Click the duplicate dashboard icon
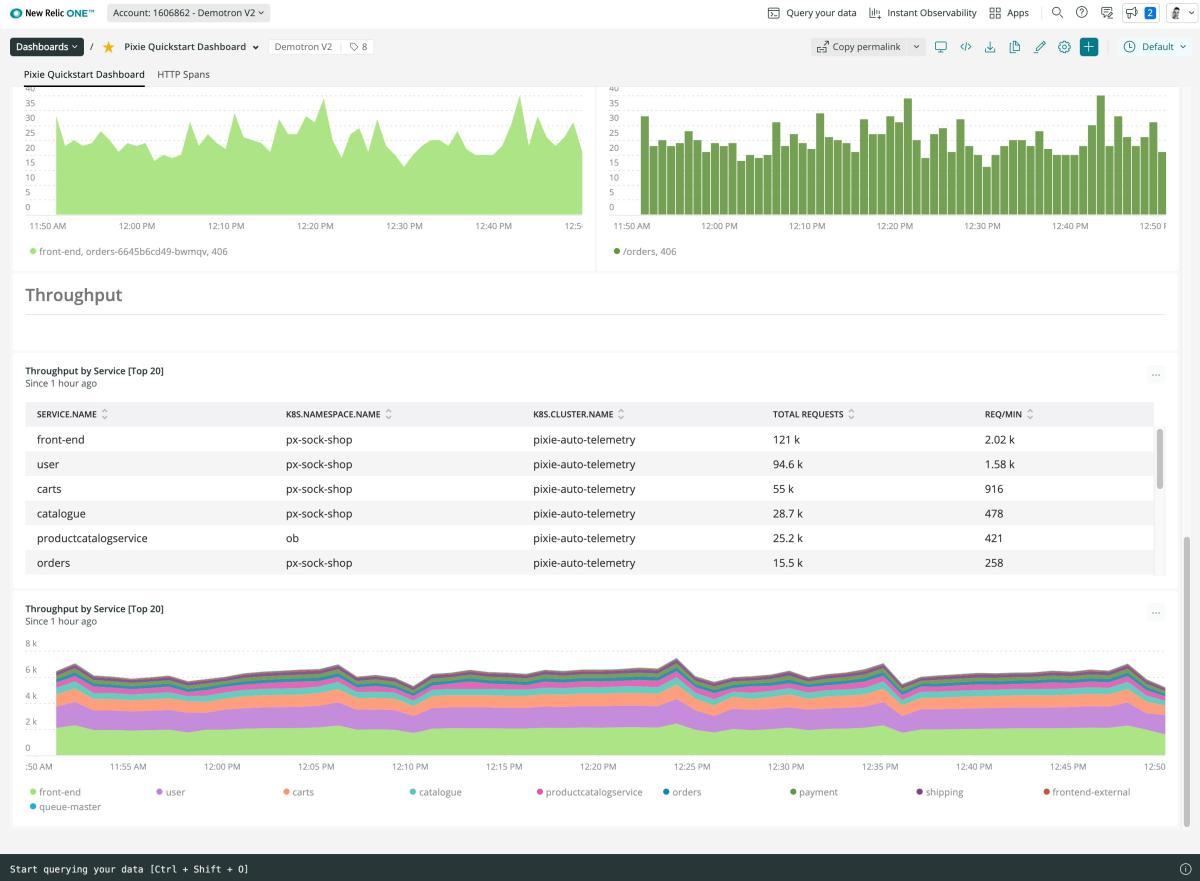 coord(1015,47)
